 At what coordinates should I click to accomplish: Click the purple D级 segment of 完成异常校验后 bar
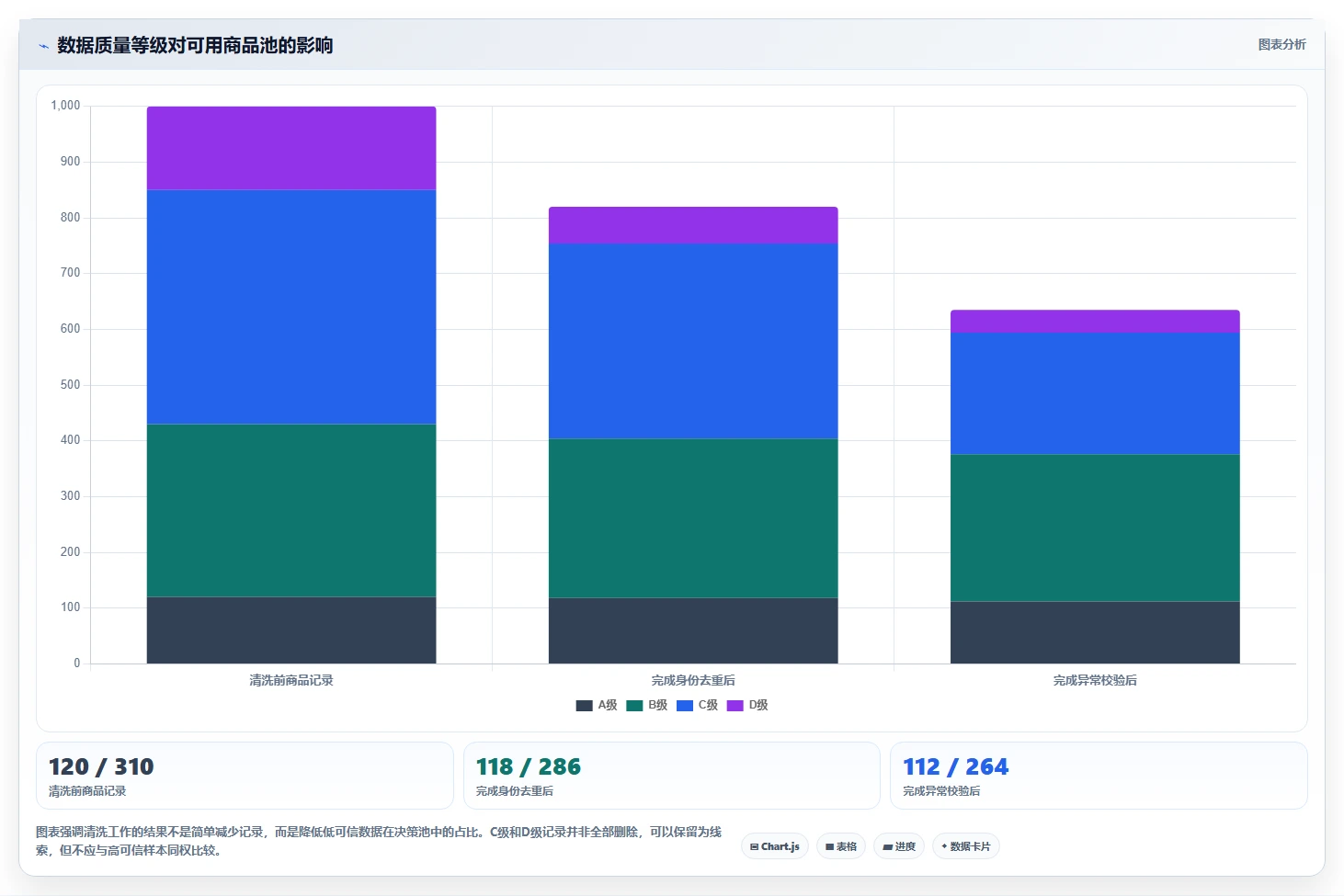click(1095, 322)
